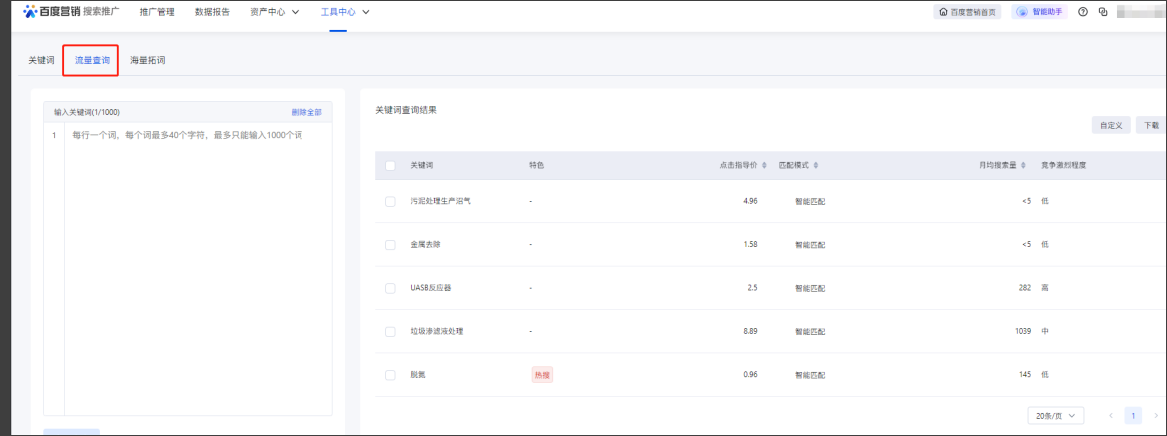Click the 删除全部 link
The image size is (1167, 436).
click(306, 113)
